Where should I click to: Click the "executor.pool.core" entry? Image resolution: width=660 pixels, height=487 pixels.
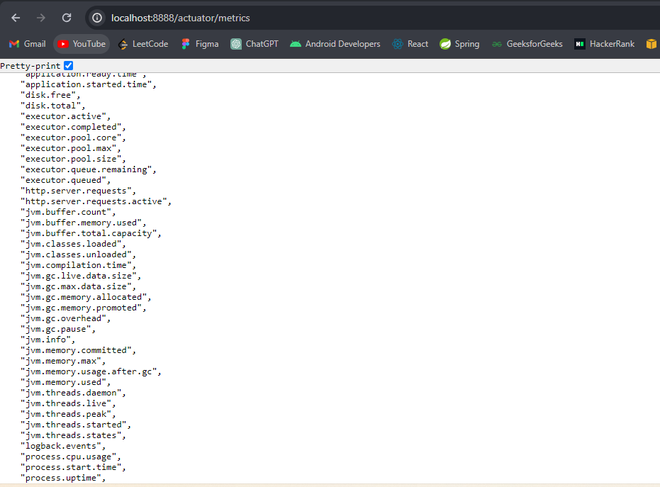click(x=73, y=138)
